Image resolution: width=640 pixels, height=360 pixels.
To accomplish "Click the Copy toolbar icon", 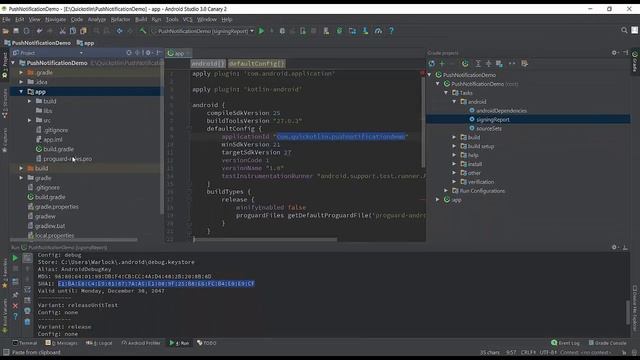I will (73, 31).
